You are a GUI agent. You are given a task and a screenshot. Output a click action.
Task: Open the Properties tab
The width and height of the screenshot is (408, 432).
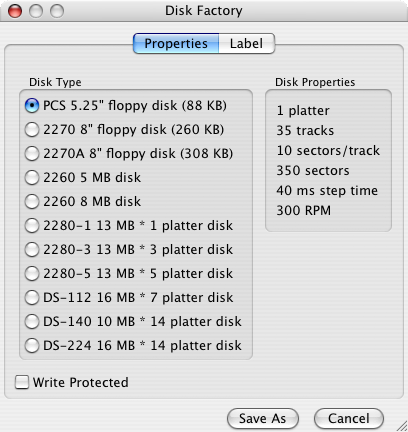coord(176,43)
